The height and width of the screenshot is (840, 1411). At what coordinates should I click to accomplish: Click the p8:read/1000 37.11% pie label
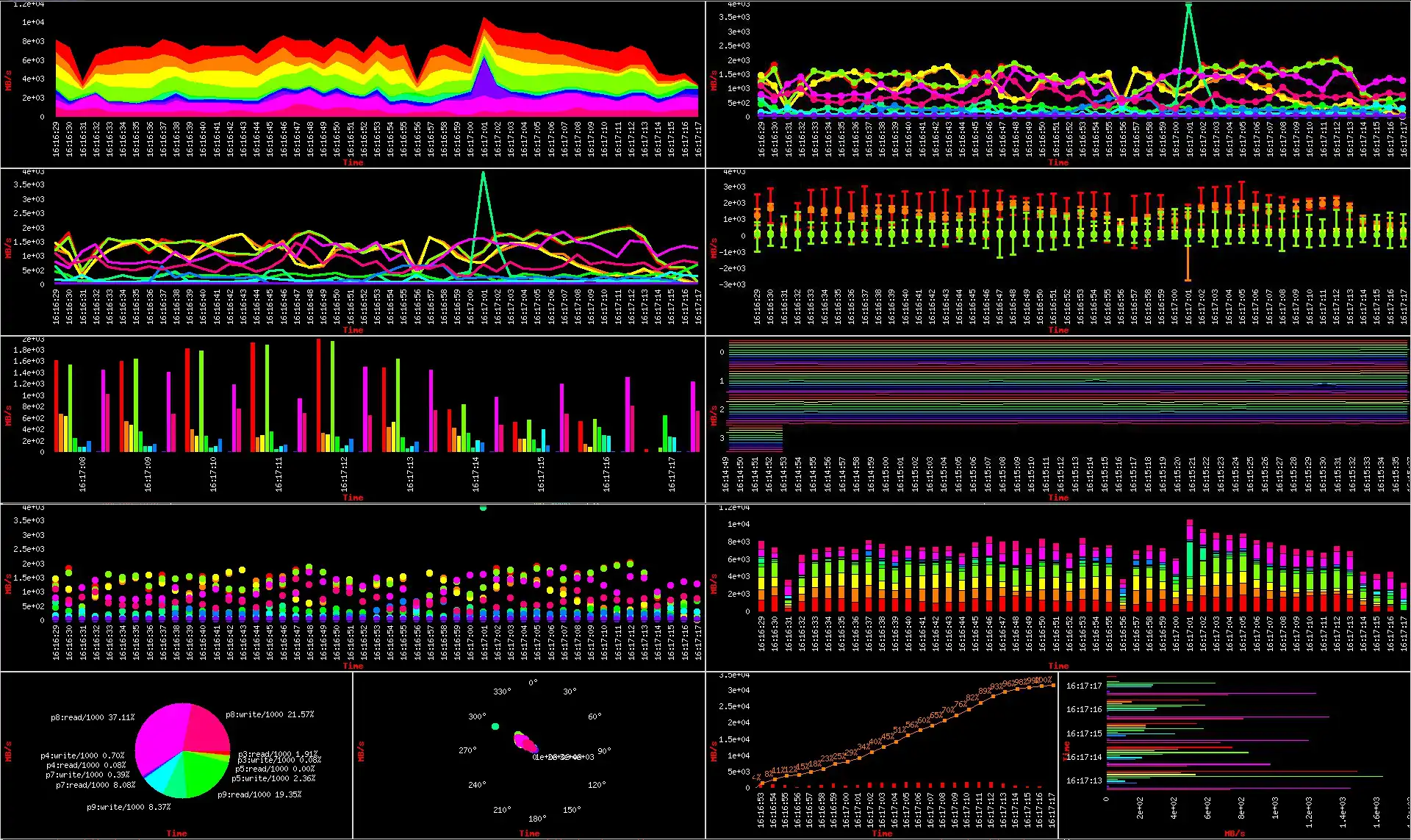click(93, 717)
